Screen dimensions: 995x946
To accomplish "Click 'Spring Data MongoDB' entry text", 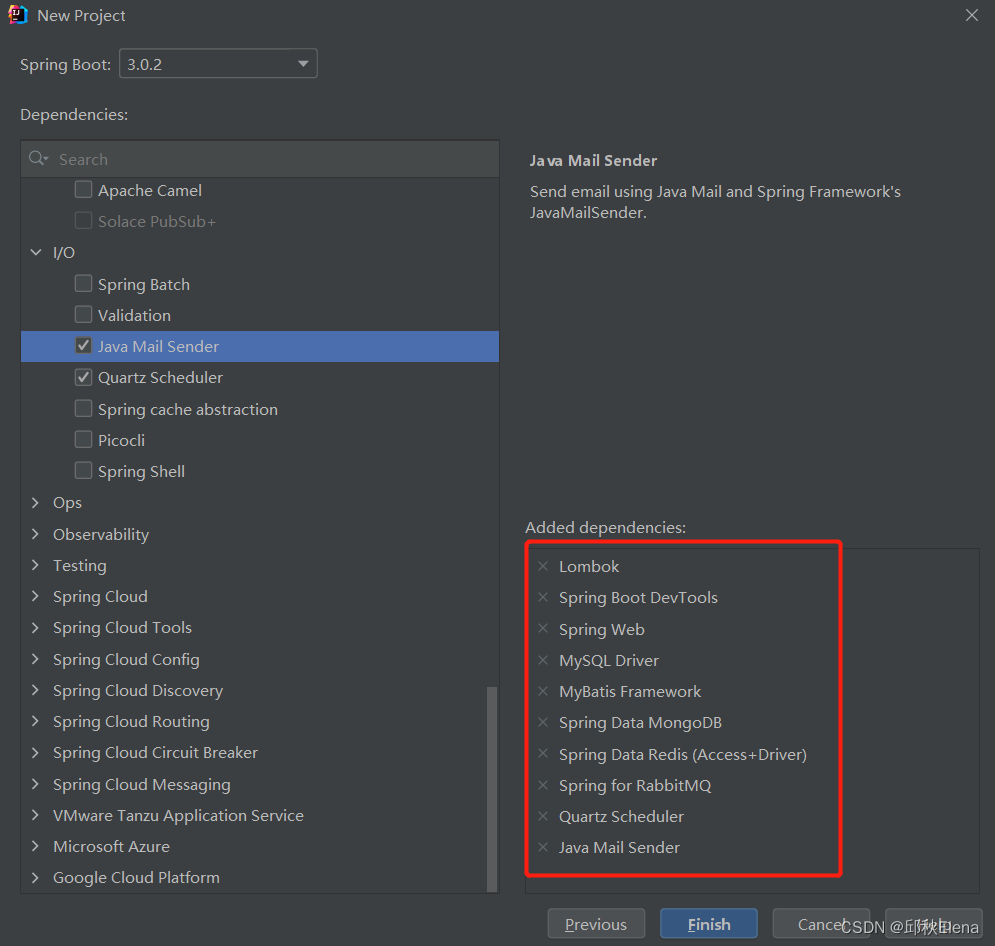I will (640, 723).
